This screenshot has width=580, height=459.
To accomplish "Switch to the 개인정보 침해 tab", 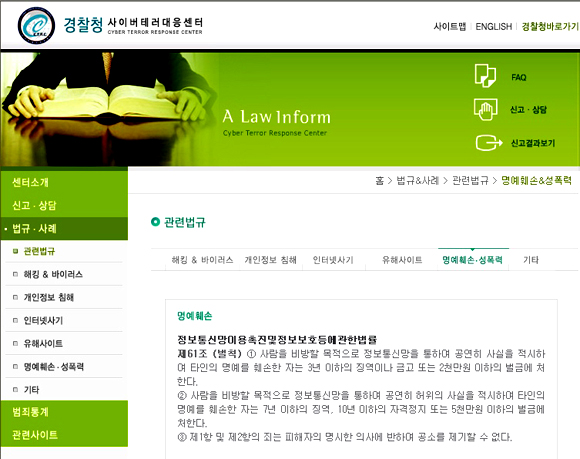I will pos(270,260).
